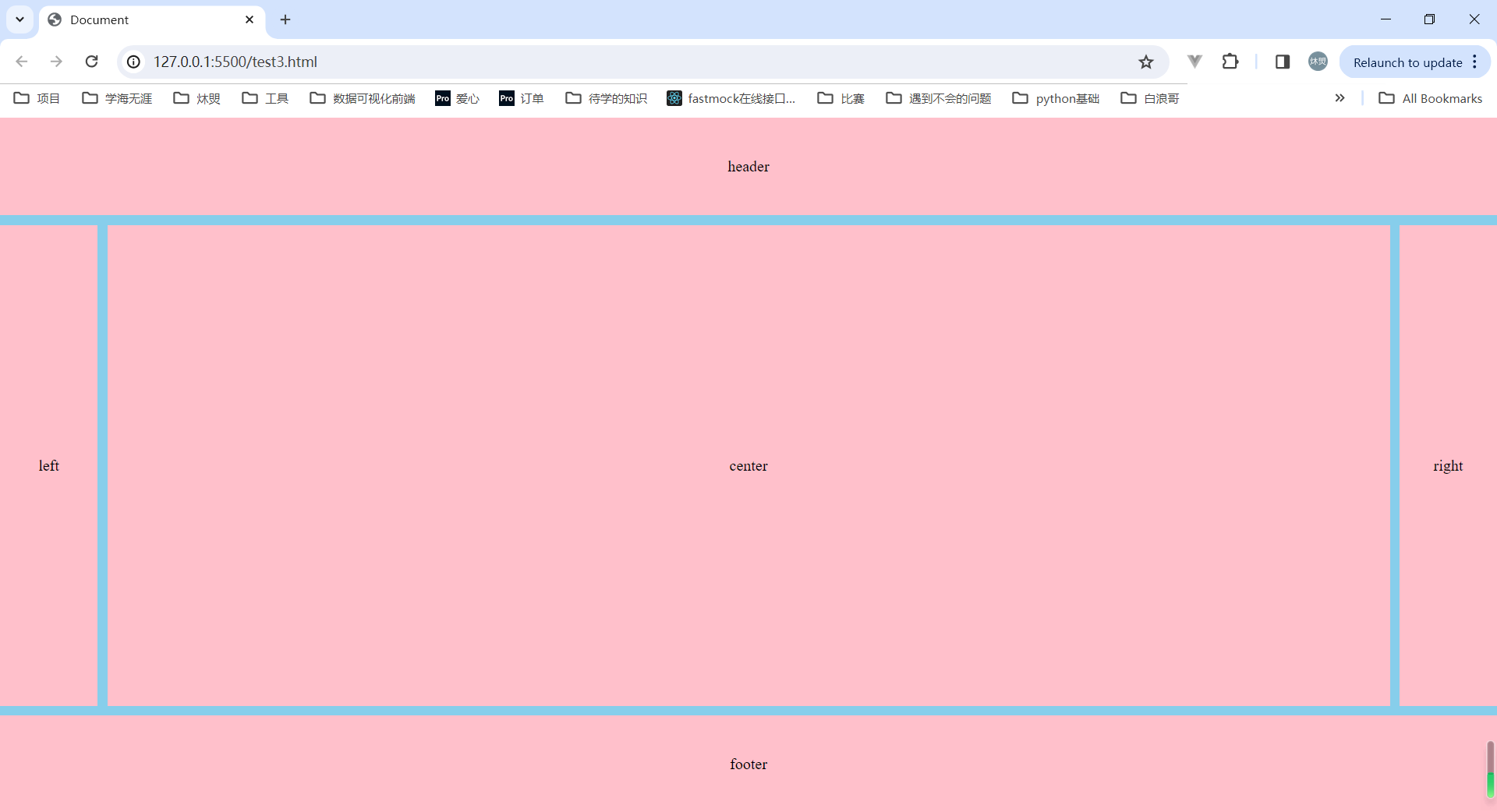Image resolution: width=1497 pixels, height=812 pixels.
Task: Open the 学海无涯 bookmark folder
Action: pyautogui.click(x=117, y=98)
